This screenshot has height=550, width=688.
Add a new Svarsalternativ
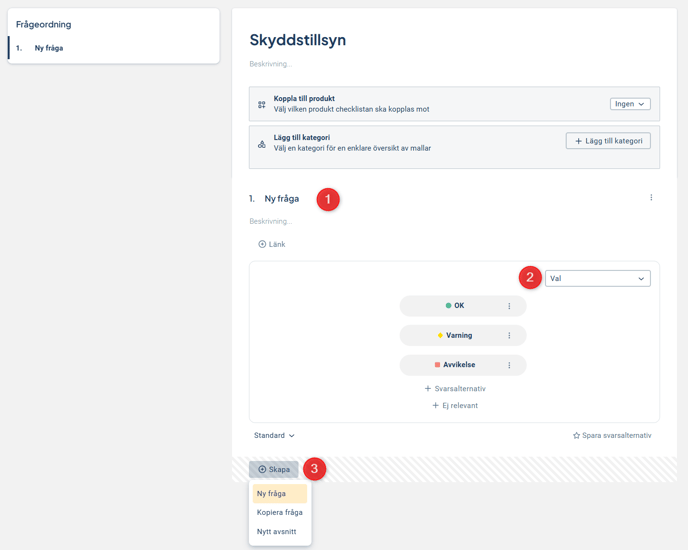454,388
